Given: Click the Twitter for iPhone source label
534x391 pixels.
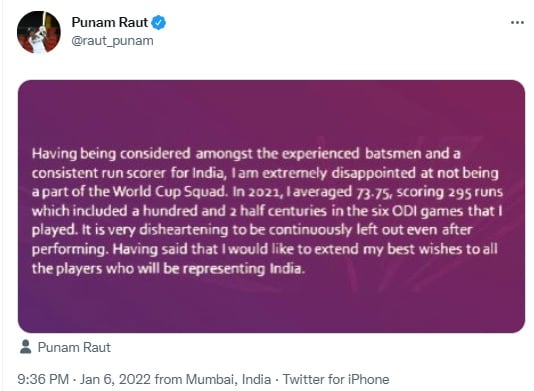Looking at the screenshot, I should click(336, 379).
